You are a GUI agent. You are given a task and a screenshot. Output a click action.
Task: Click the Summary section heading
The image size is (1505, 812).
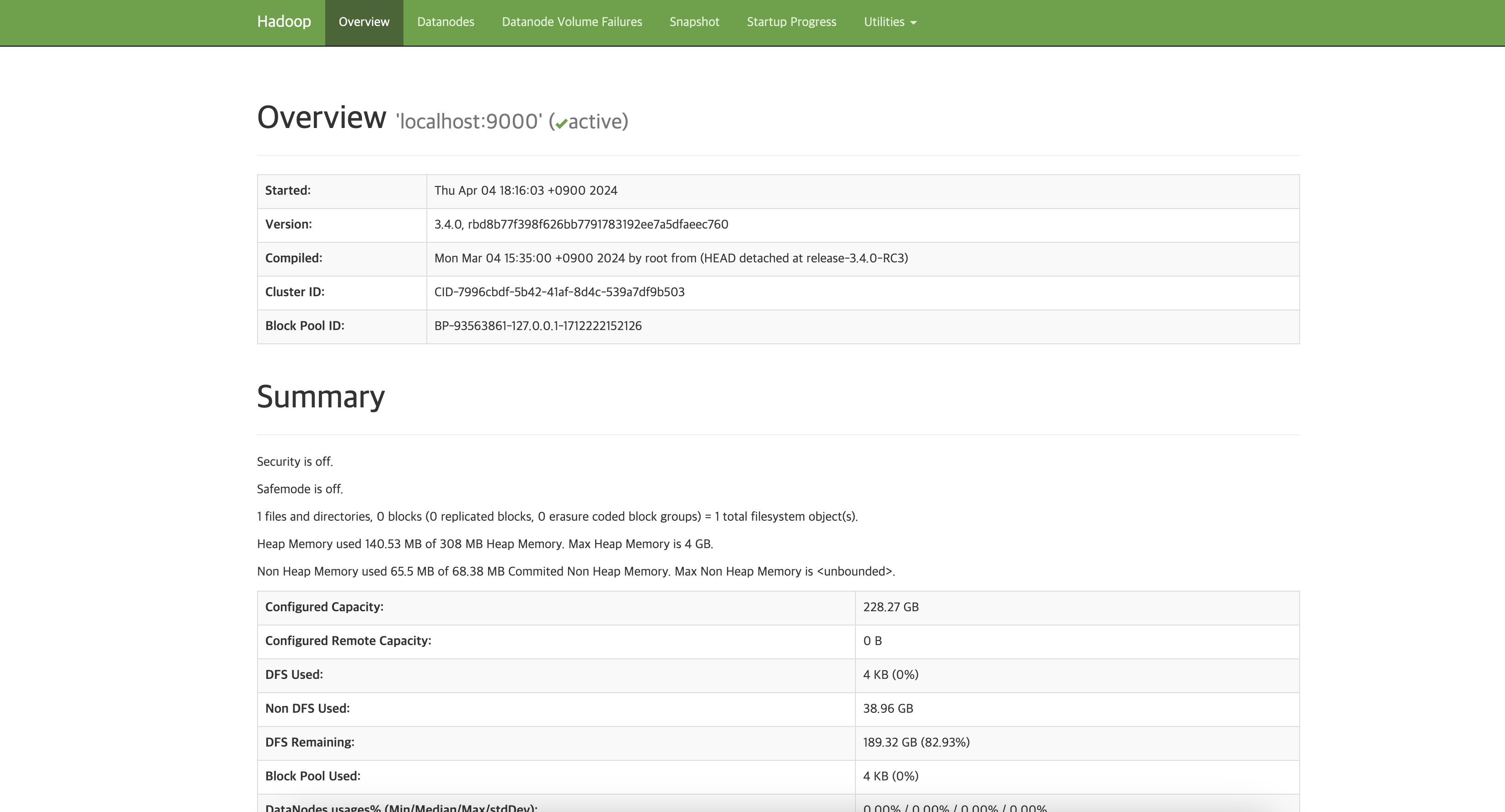click(x=321, y=397)
